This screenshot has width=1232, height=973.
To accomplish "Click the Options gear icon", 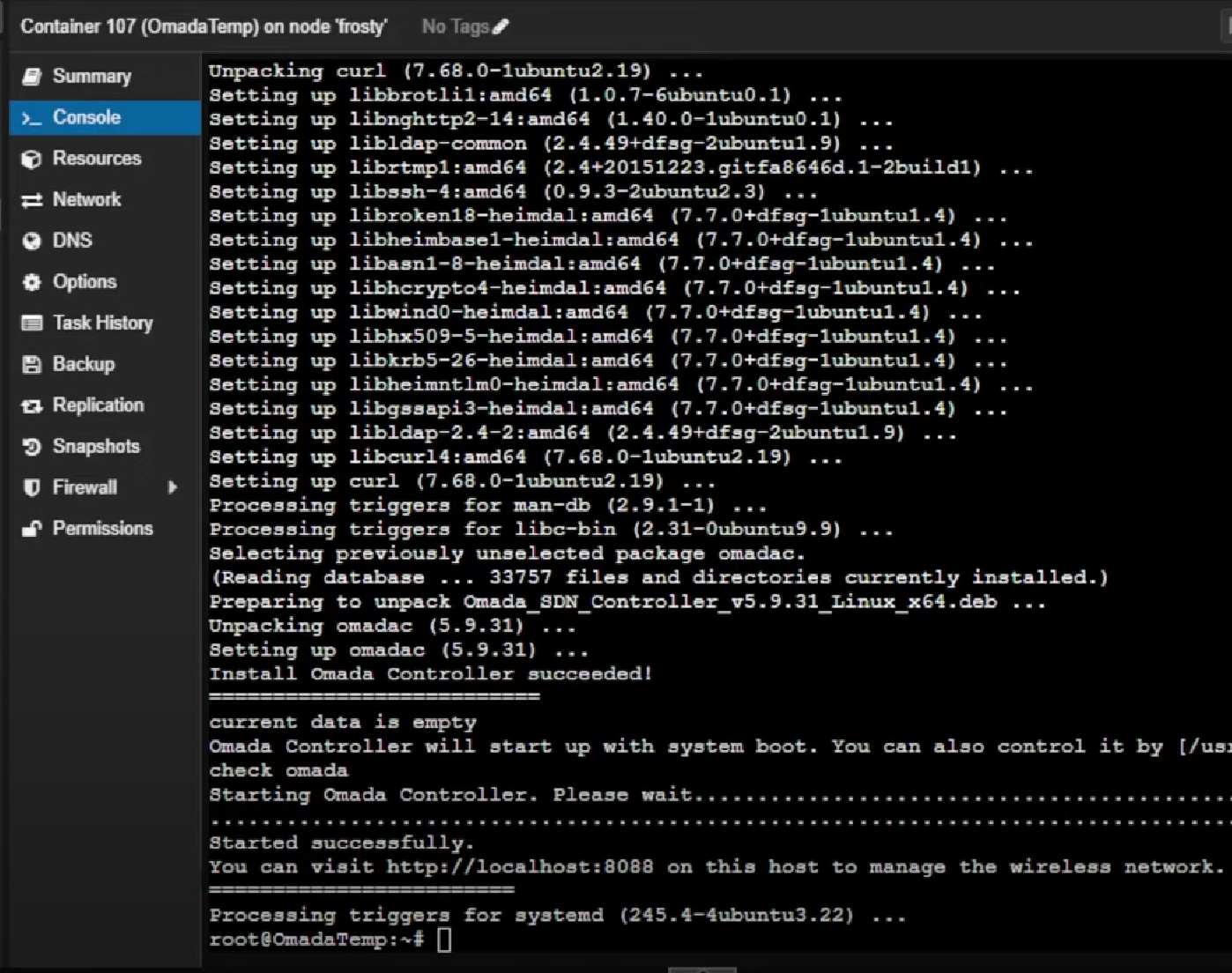I will coord(32,282).
